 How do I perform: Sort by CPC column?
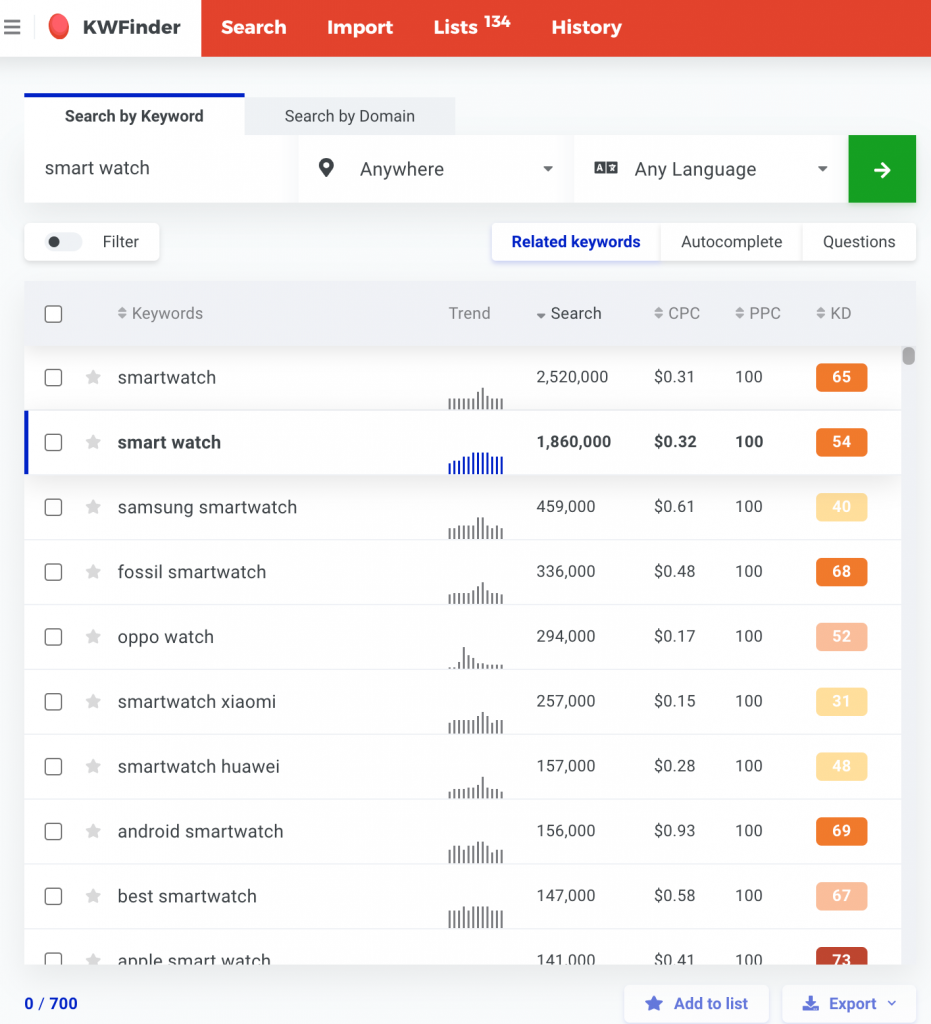pos(677,313)
